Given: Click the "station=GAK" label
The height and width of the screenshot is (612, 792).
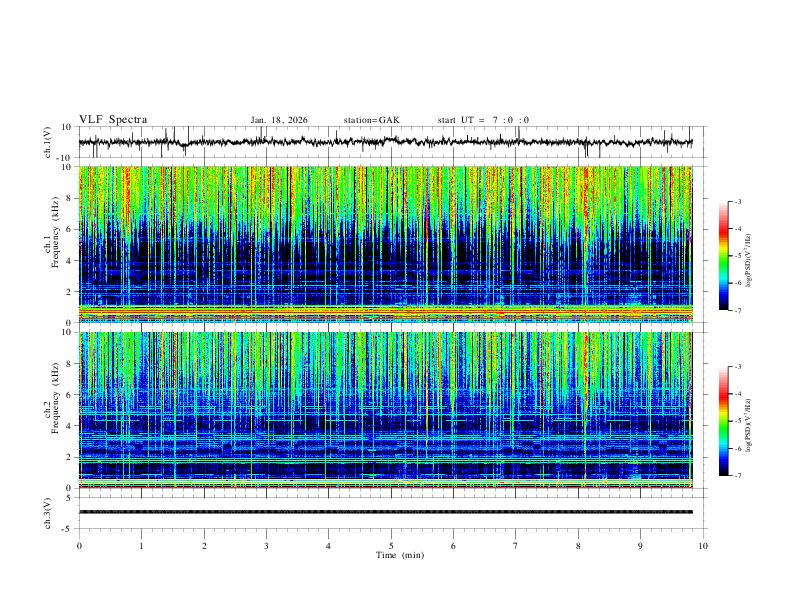Looking at the screenshot, I should [x=371, y=120].
